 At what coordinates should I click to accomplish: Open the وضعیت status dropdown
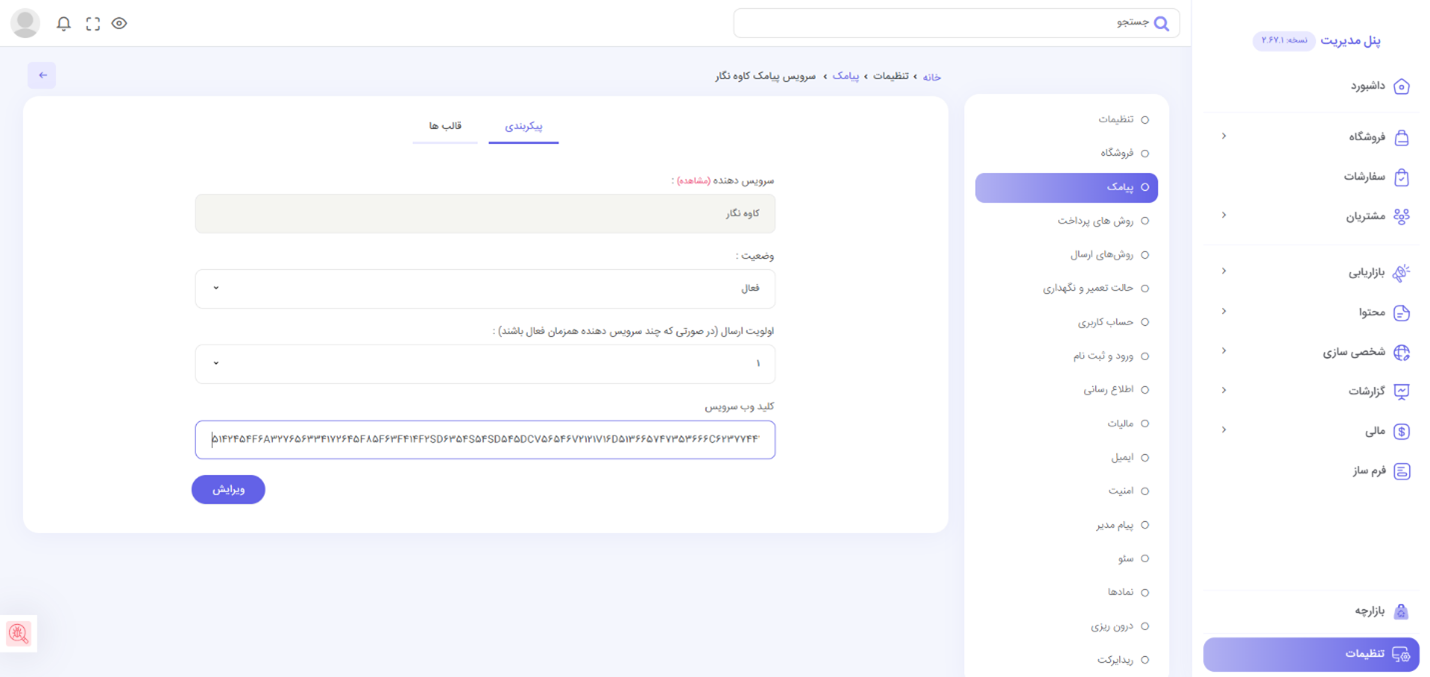coord(485,289)
